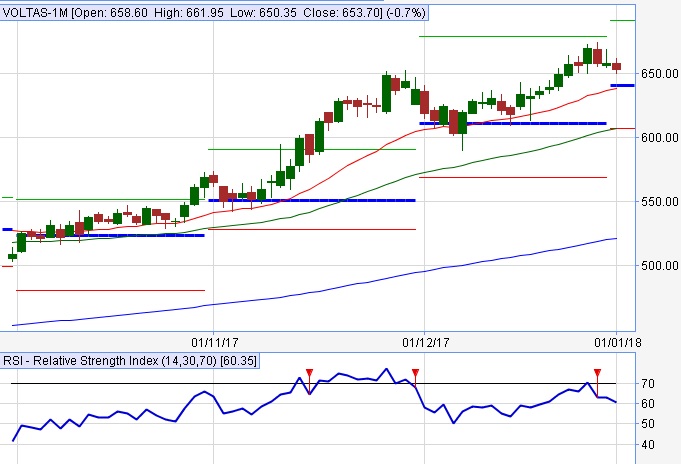
Task: Click the RSI 70 level label
Action: click(648, 384)
